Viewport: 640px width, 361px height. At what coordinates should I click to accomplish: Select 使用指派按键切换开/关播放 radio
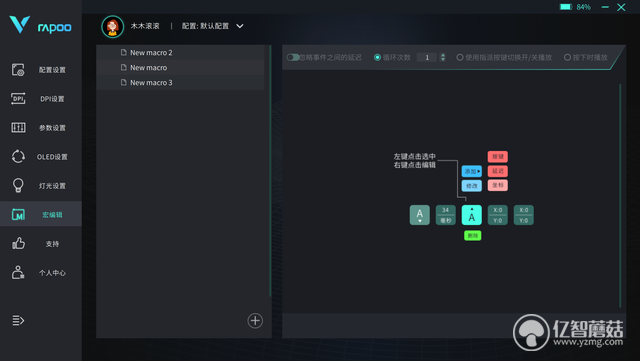click(x=460, y=57)
